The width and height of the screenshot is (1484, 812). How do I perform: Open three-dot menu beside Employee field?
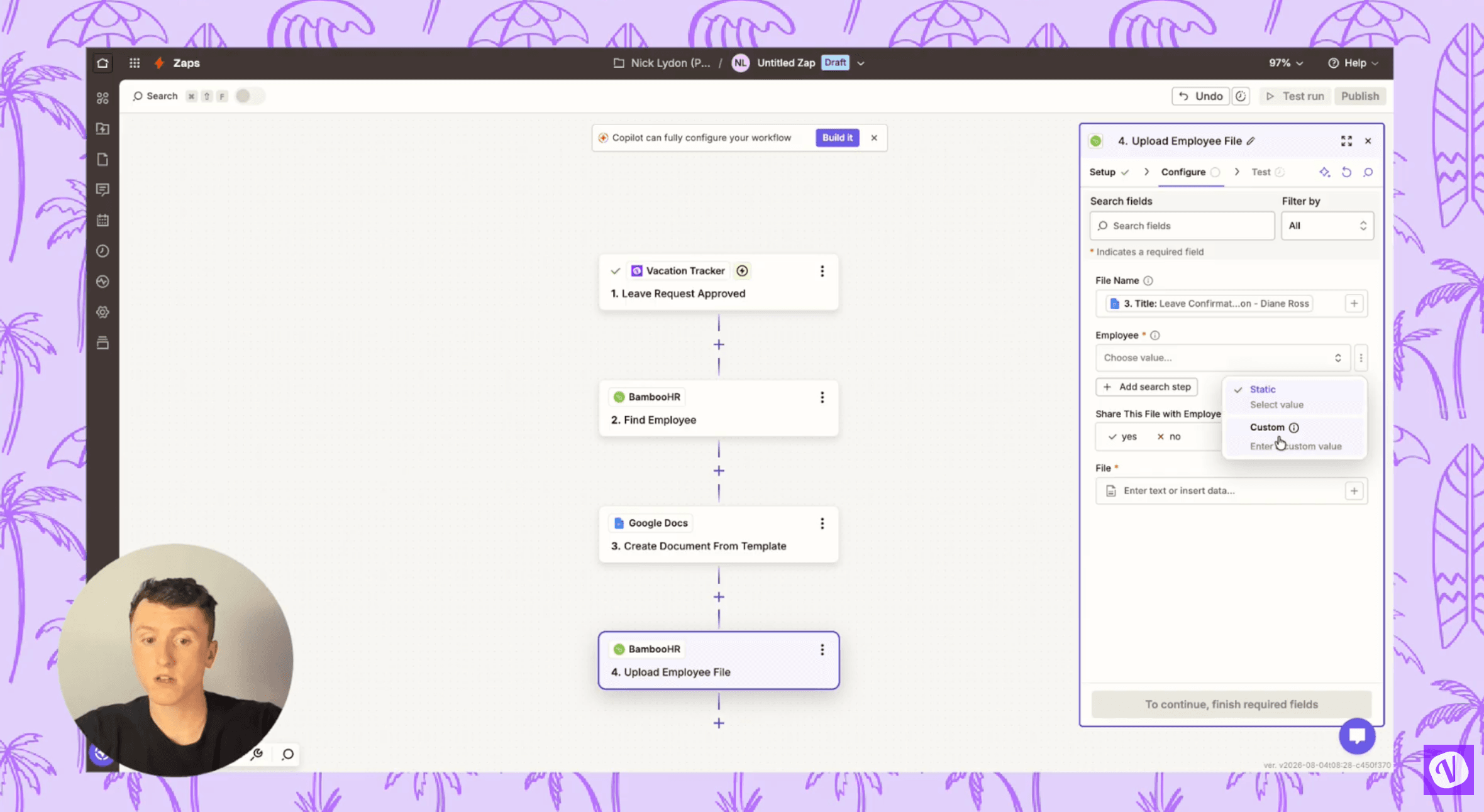point(1361,358)
